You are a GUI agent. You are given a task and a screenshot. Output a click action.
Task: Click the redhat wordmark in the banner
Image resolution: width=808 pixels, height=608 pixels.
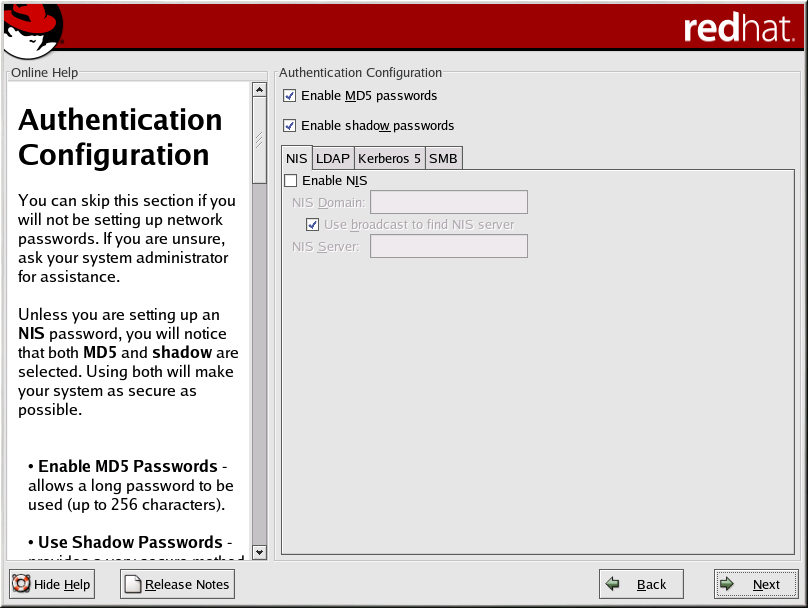[739, 29]
